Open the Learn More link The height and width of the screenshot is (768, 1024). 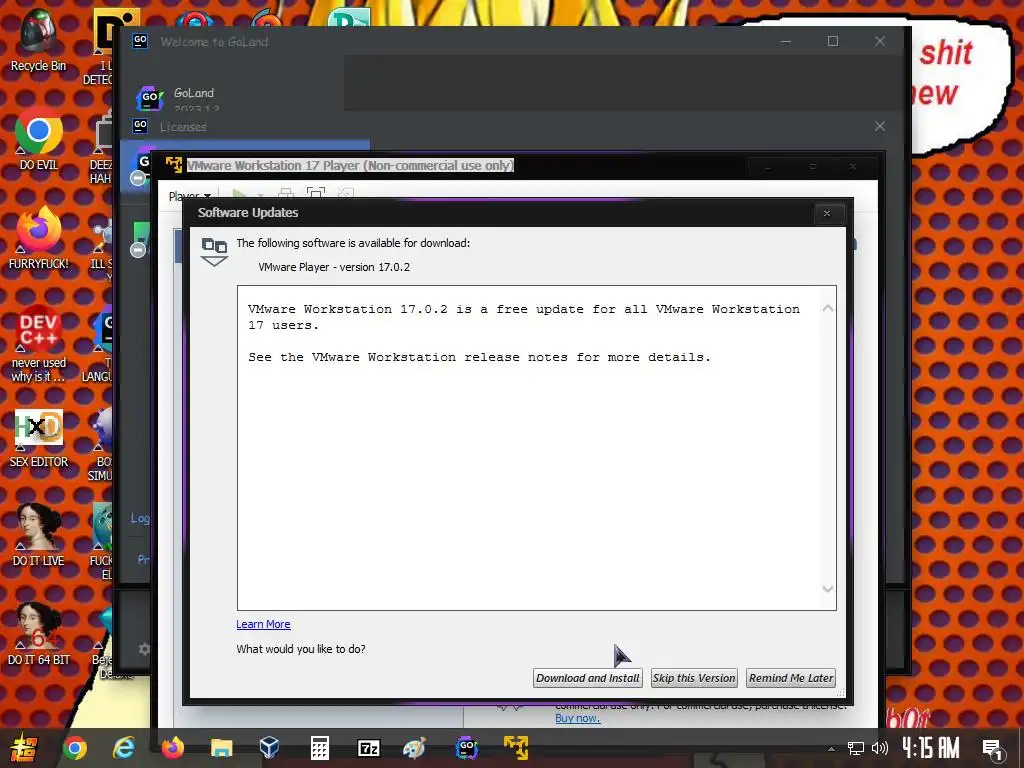point(263,624)
